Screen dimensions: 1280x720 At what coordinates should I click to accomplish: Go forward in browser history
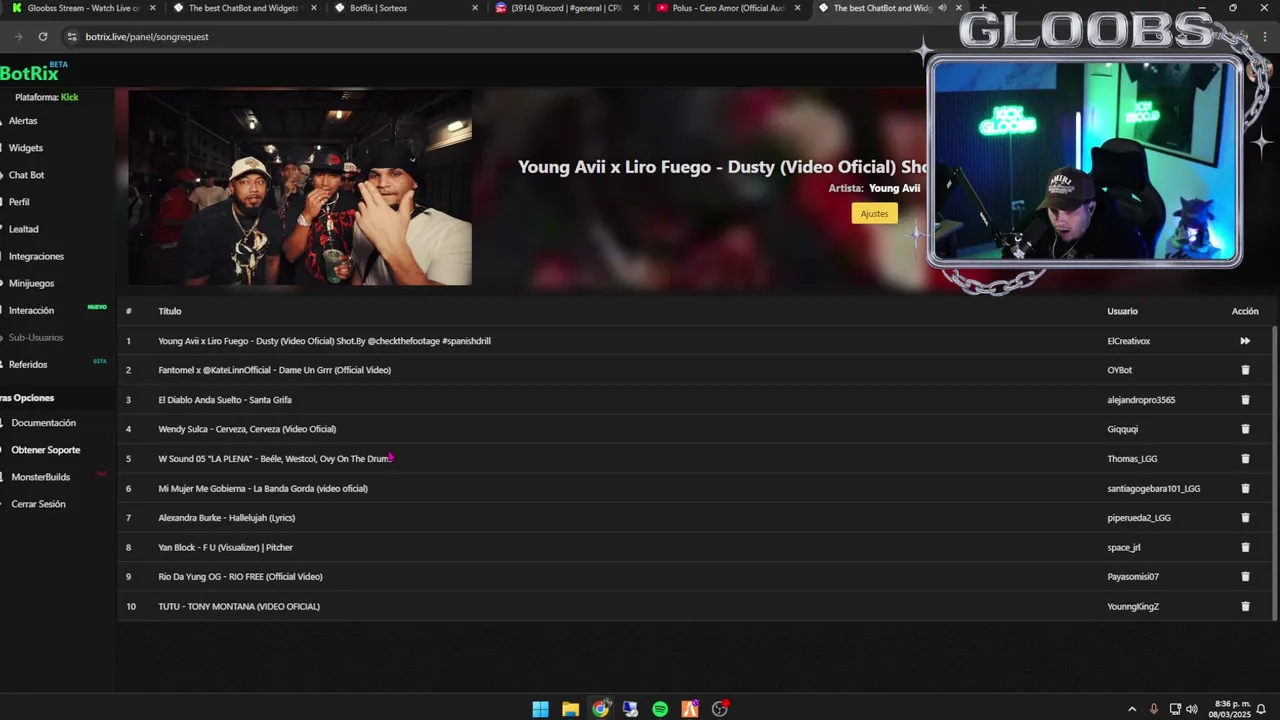point(18,37)
